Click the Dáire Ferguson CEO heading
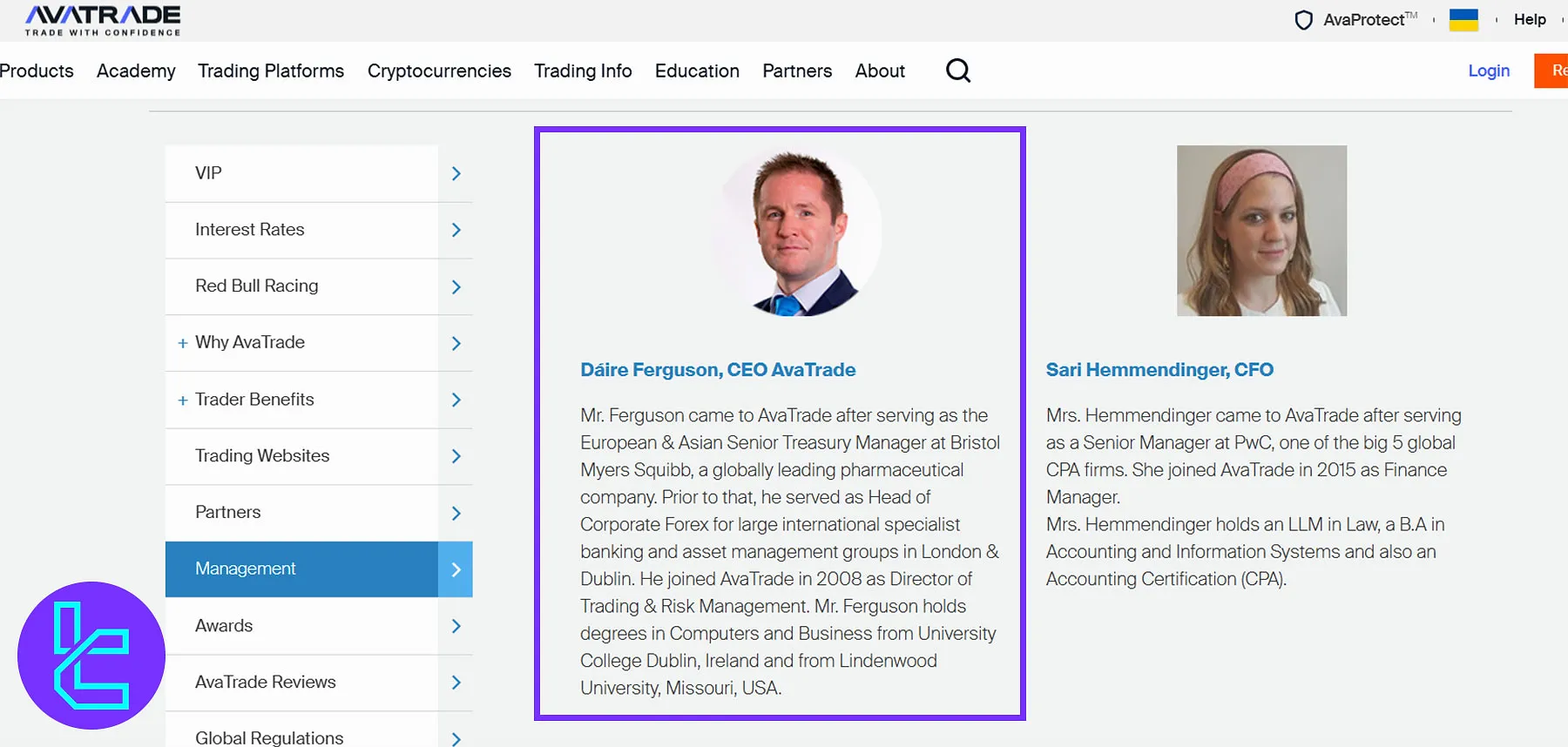1568x747 pixels. click(x=718, y=370)
